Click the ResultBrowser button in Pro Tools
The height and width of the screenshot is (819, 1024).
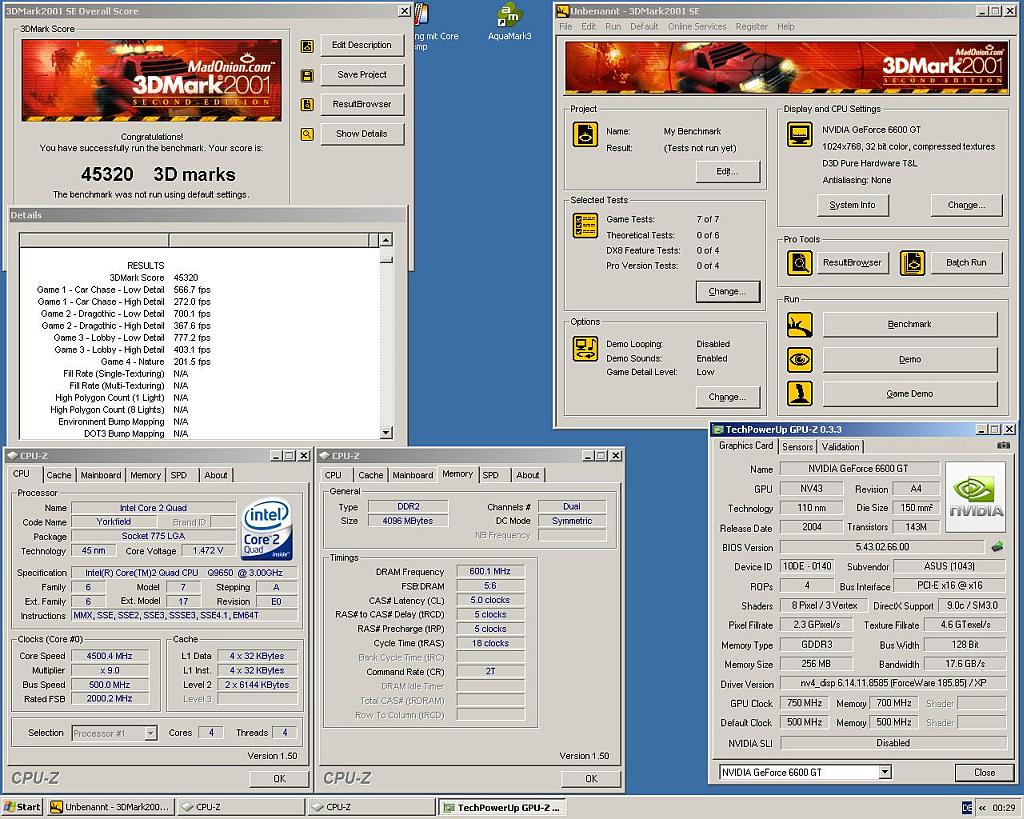click(852, 263)
